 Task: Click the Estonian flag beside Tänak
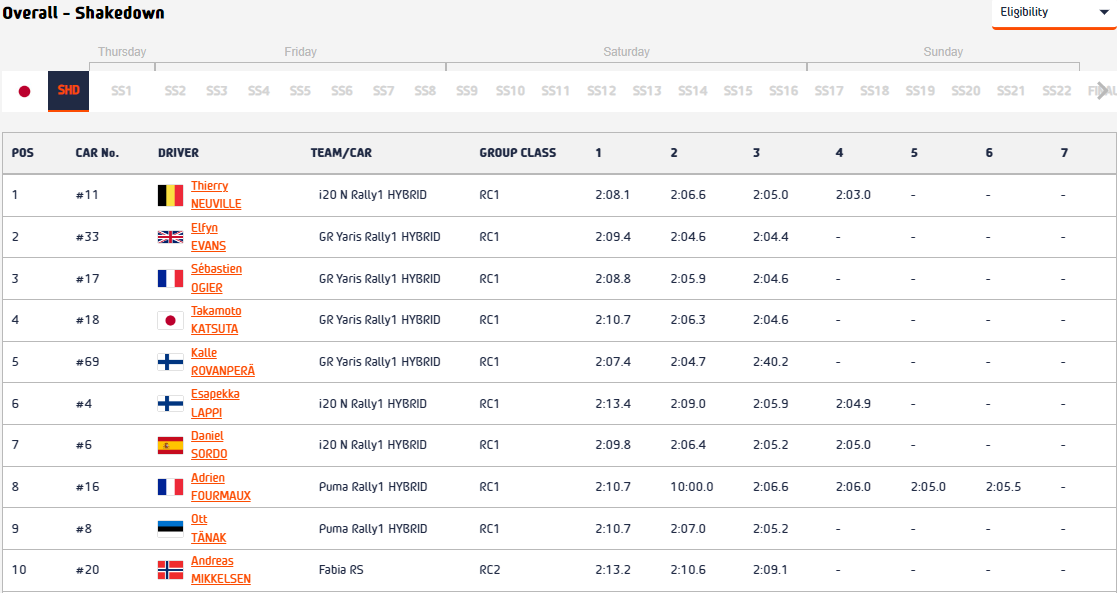pos(170,529)
